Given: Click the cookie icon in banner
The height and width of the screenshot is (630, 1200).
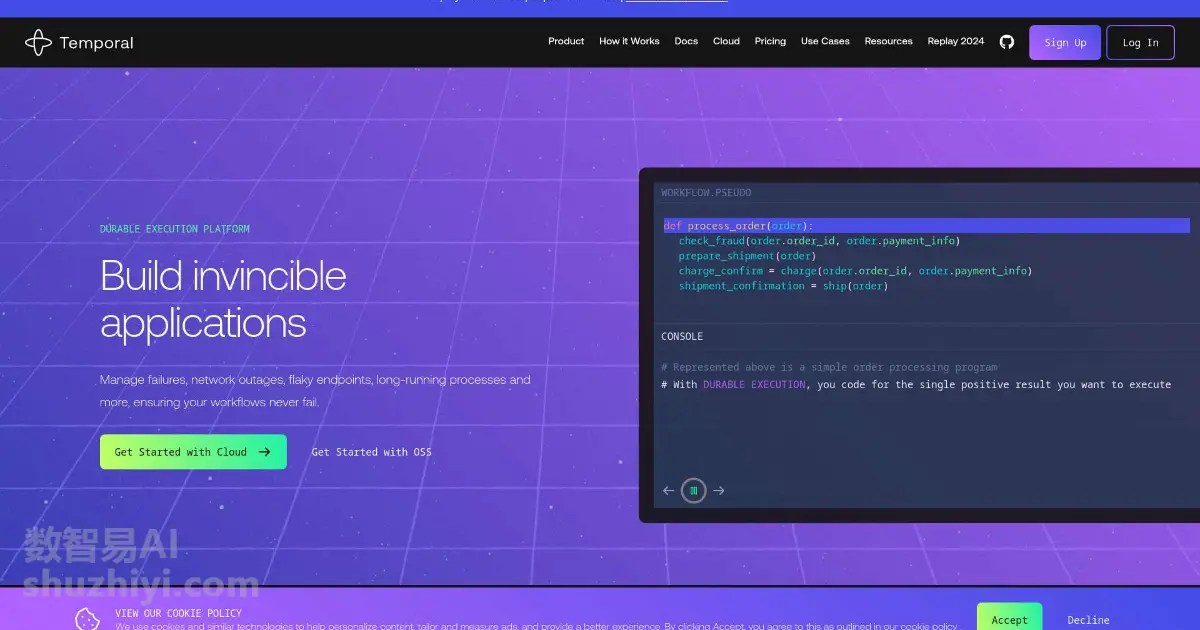Looking at the screenshot, I should pos(88,619).
